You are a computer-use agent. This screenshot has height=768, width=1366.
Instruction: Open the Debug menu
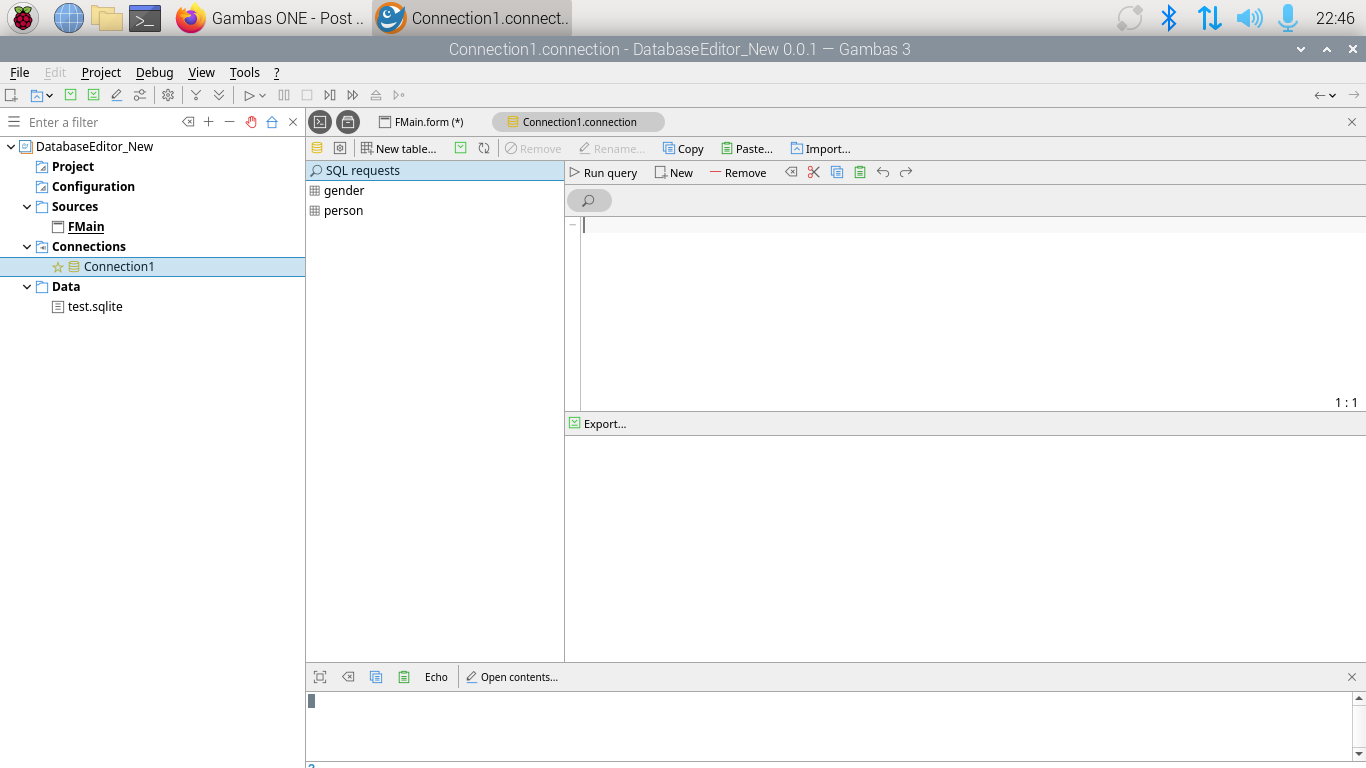click(x=154, y=73)
